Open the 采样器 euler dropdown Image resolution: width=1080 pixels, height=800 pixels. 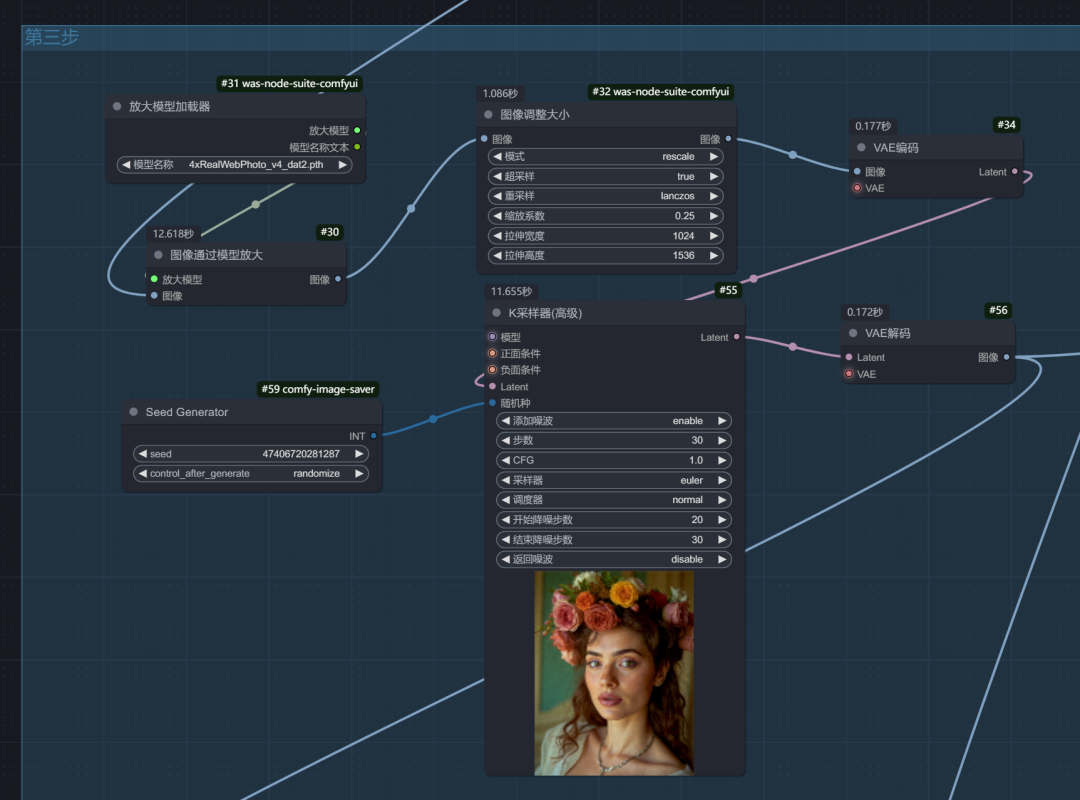(692, 480)
